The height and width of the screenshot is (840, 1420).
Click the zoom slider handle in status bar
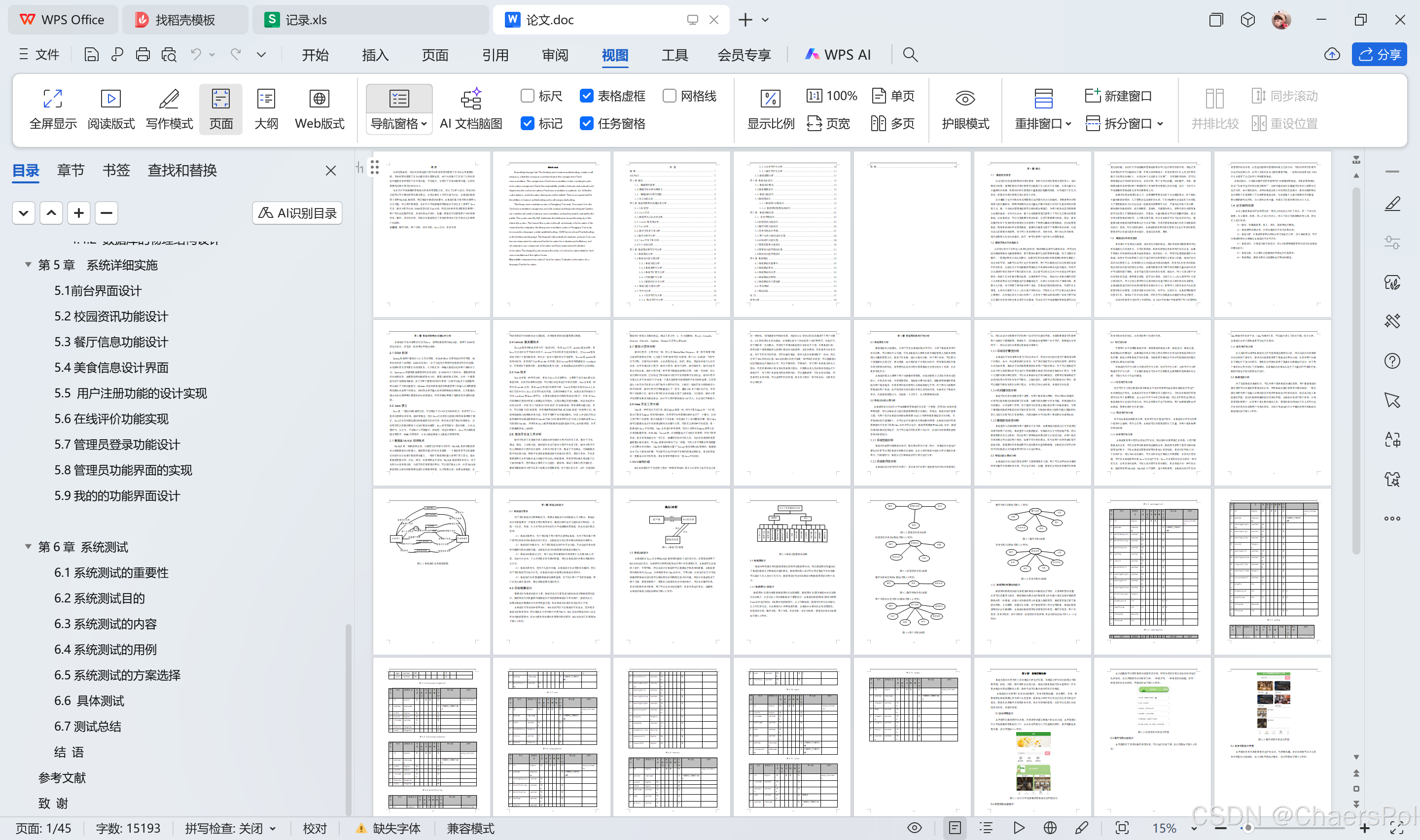(1248, 828)
